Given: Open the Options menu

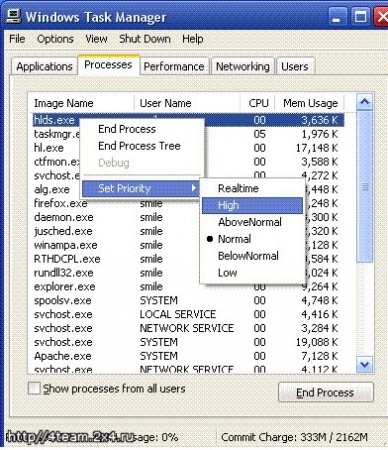Looking at the screenshot, I should (55, 39).
